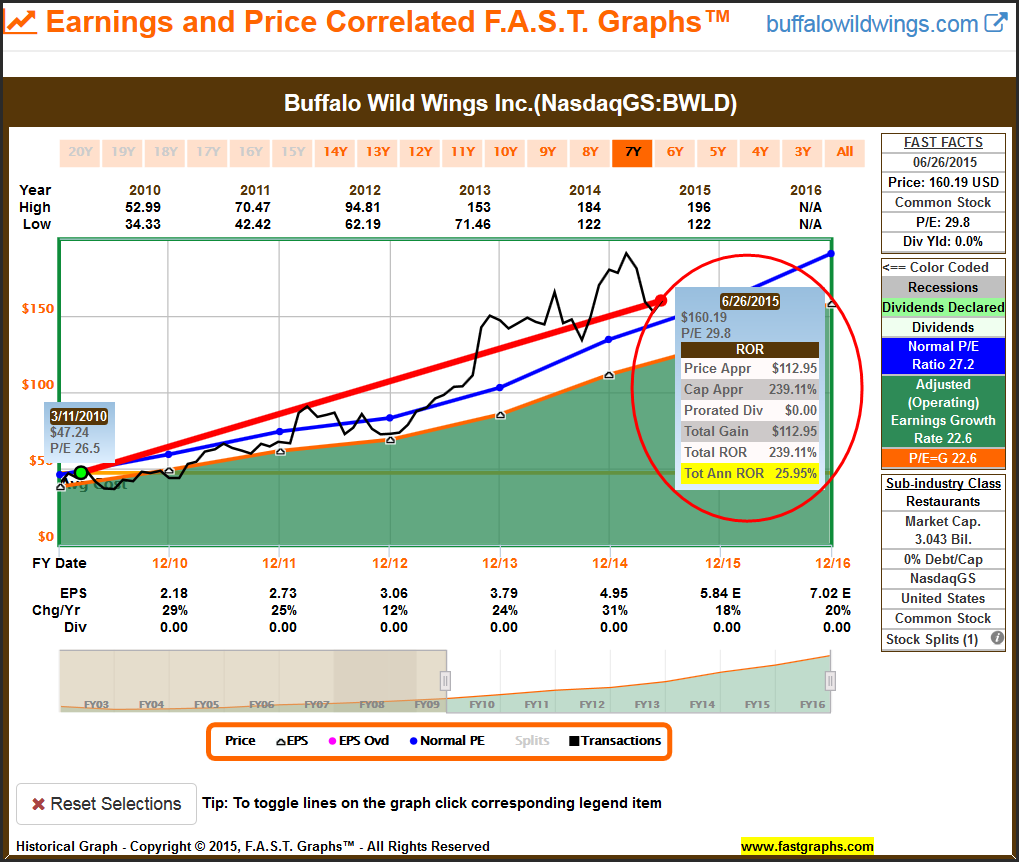
Task: Toggle the Price line in legend
Action: [240, 741]
